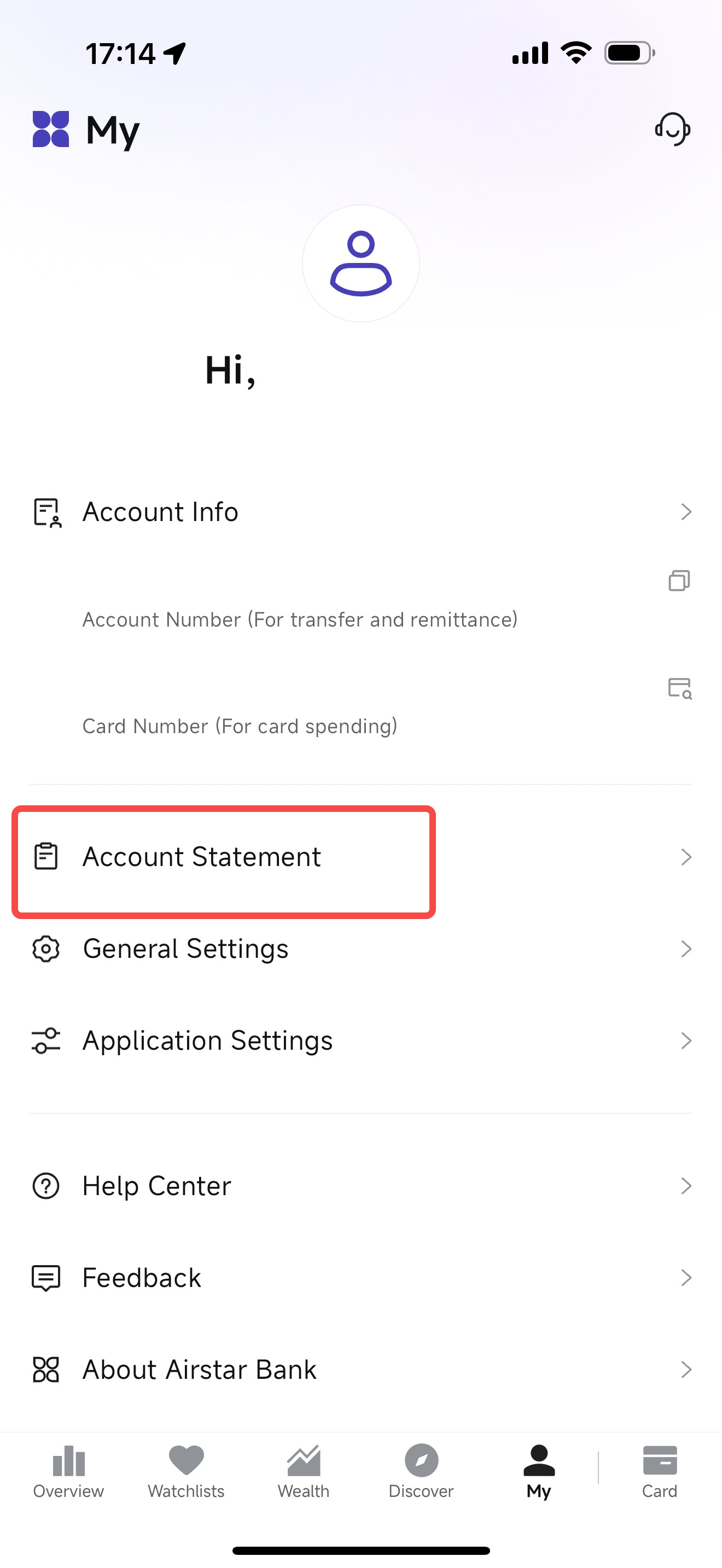Tap the view card number icon
The image size is (722, 1568).
click(x=679, y=688)
